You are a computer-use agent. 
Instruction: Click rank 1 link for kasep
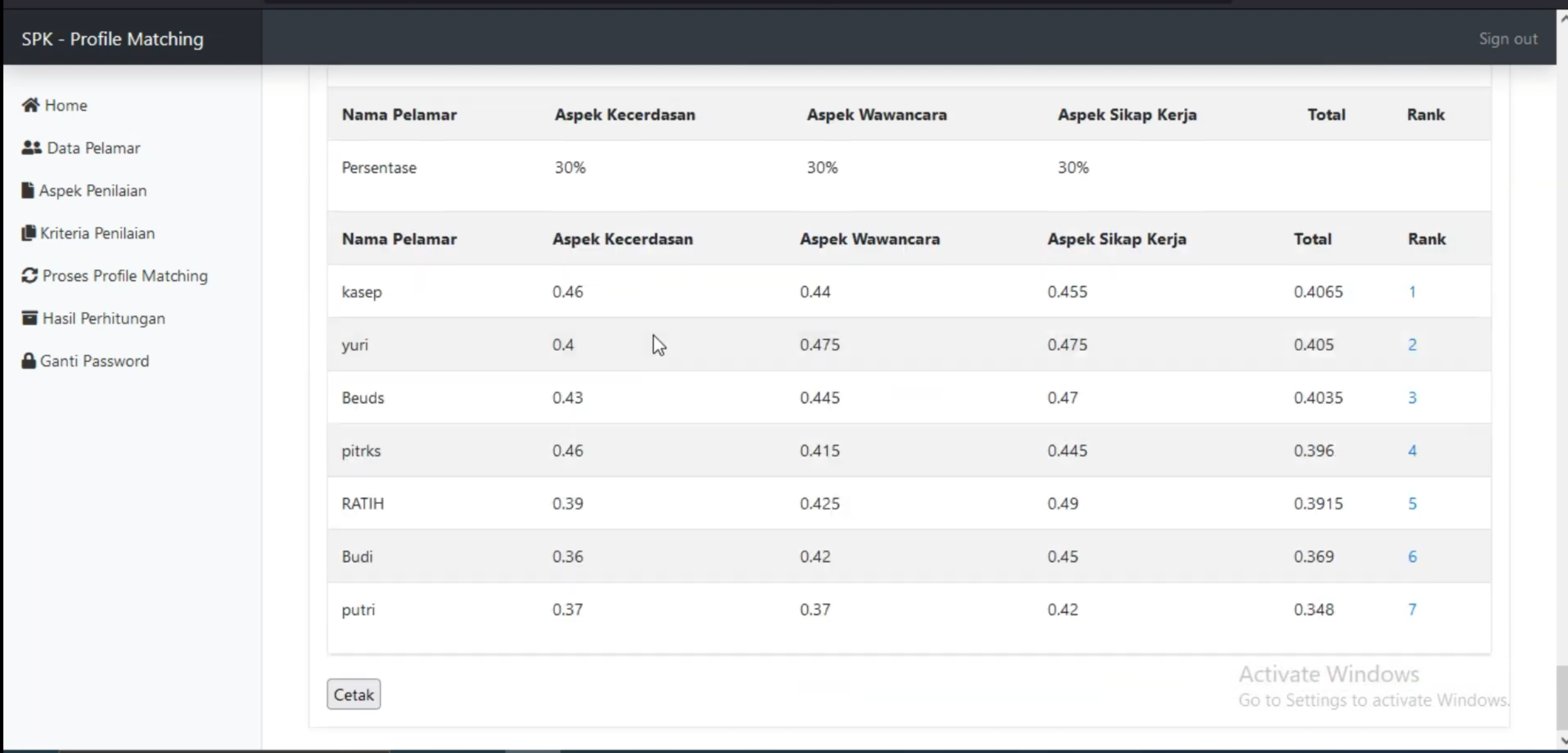[x=1412, y=291]
